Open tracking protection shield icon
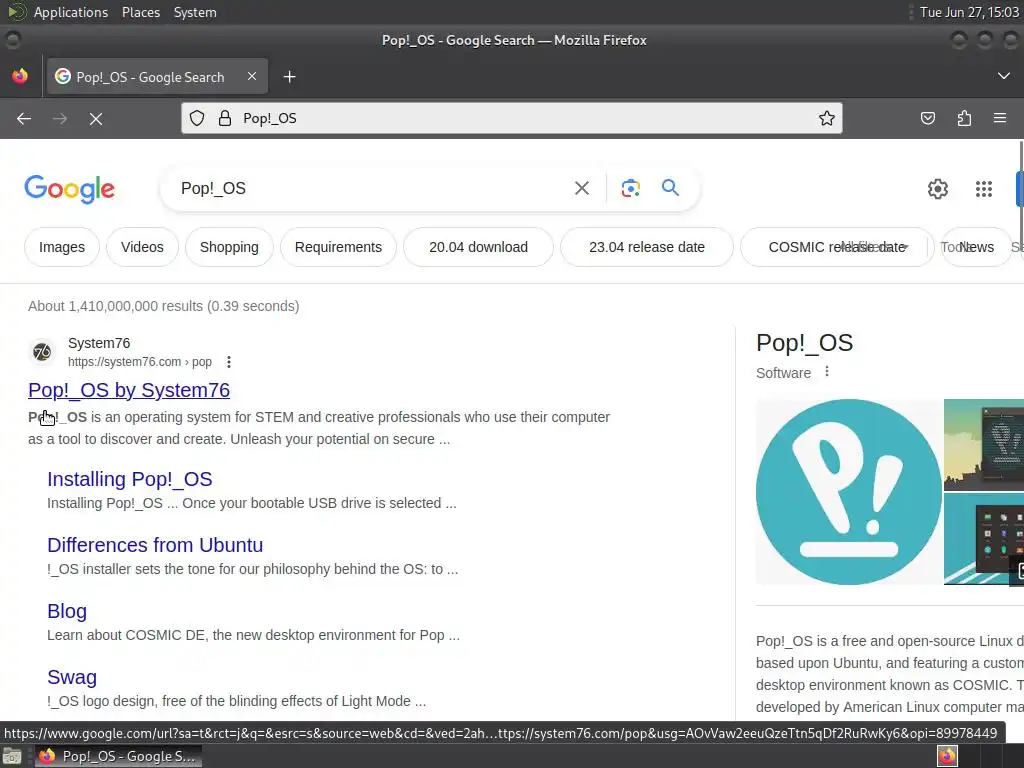The width and height of the screenshot is (1024, 768). pyautogui.click(x=197, y=118)
